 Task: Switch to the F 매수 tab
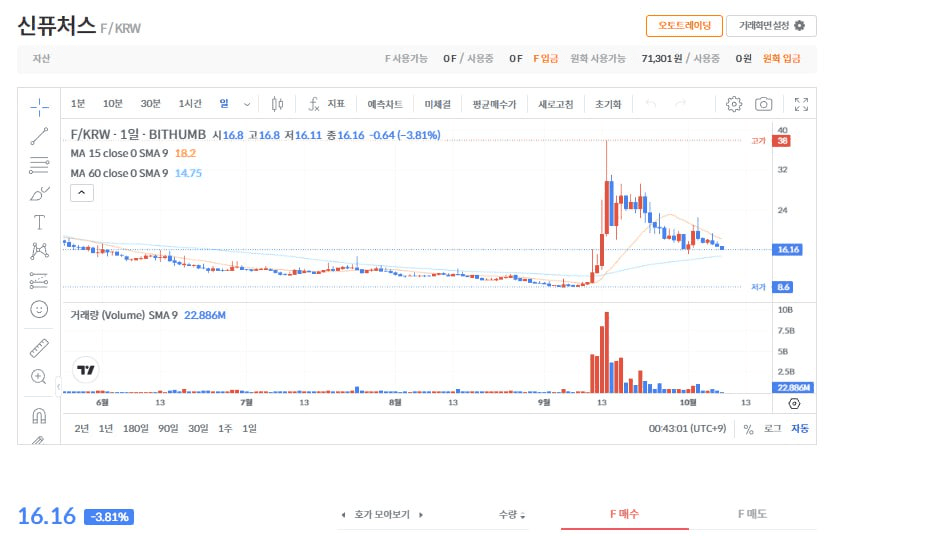click(624, 514)
